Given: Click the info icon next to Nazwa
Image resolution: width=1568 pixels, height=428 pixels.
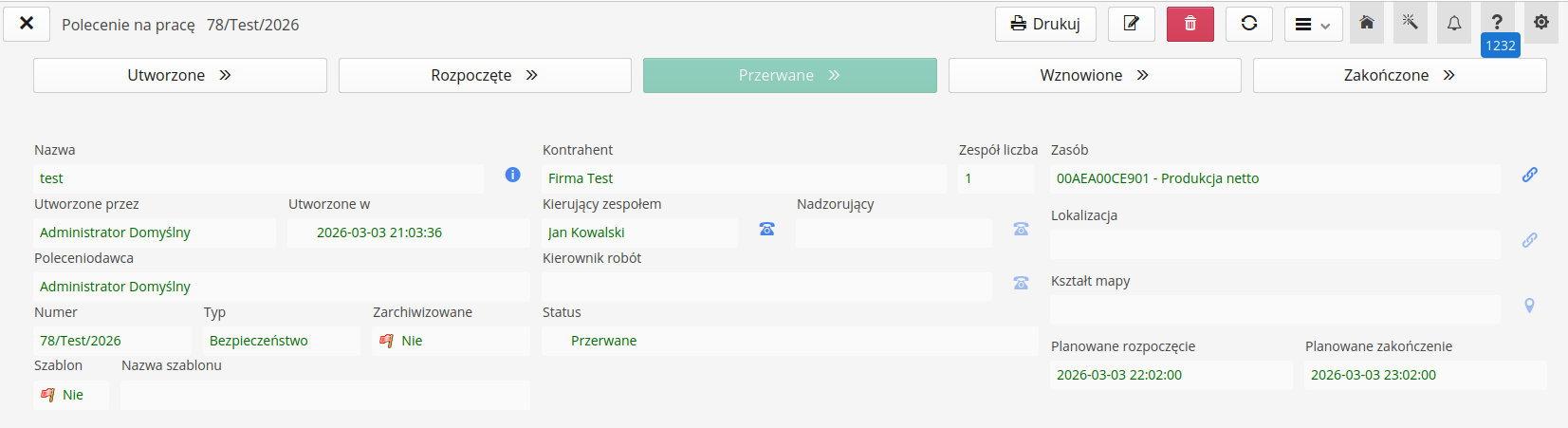Looking at the screenshot, I should coord(512,175).
